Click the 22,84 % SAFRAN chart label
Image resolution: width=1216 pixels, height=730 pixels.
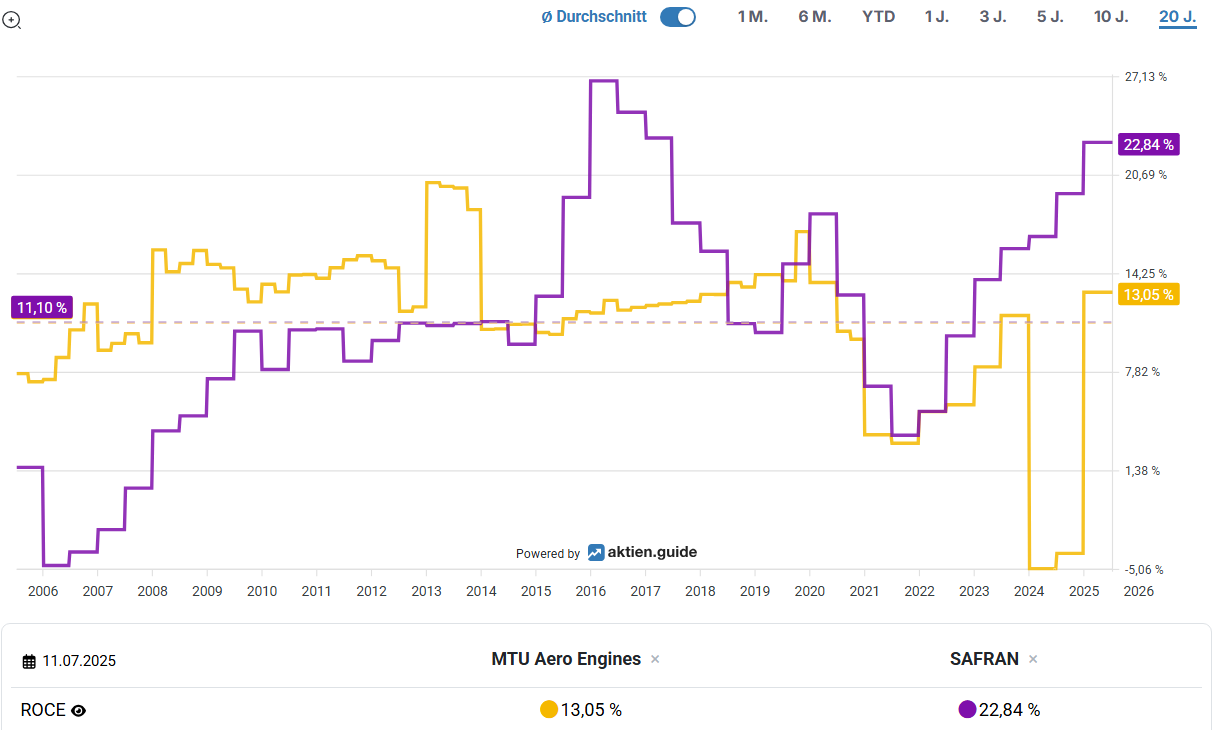[x=1148, y=145]
